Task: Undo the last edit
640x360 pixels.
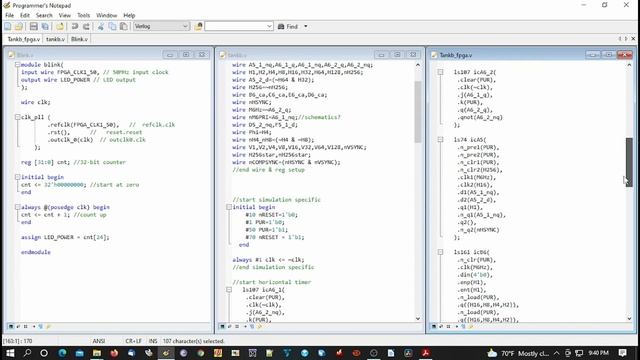Action: pyautogui.click(x=75, y=27)
